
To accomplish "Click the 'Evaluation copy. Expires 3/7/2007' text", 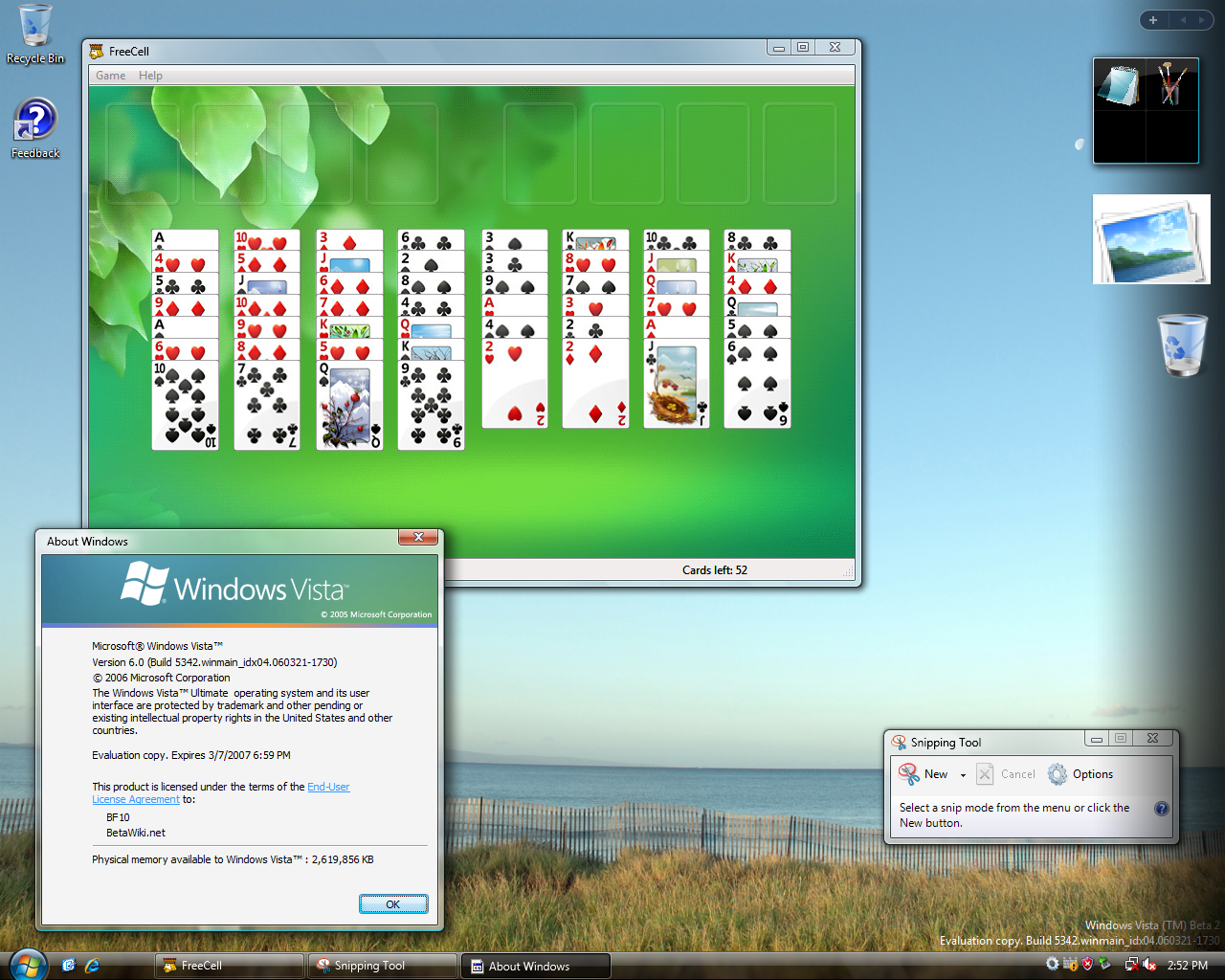I will pos(191,755).
